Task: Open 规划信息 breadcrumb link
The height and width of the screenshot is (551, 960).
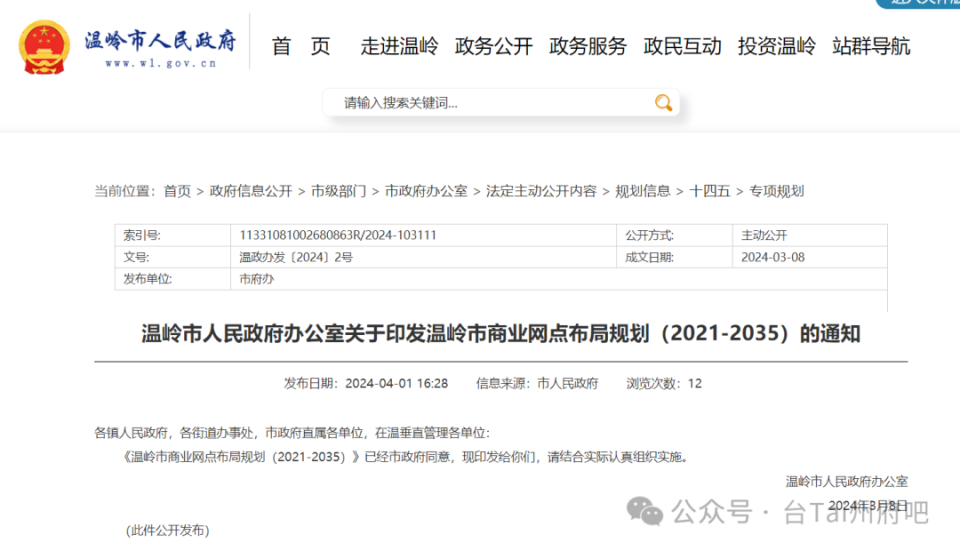Action: [x=643, y=191]
